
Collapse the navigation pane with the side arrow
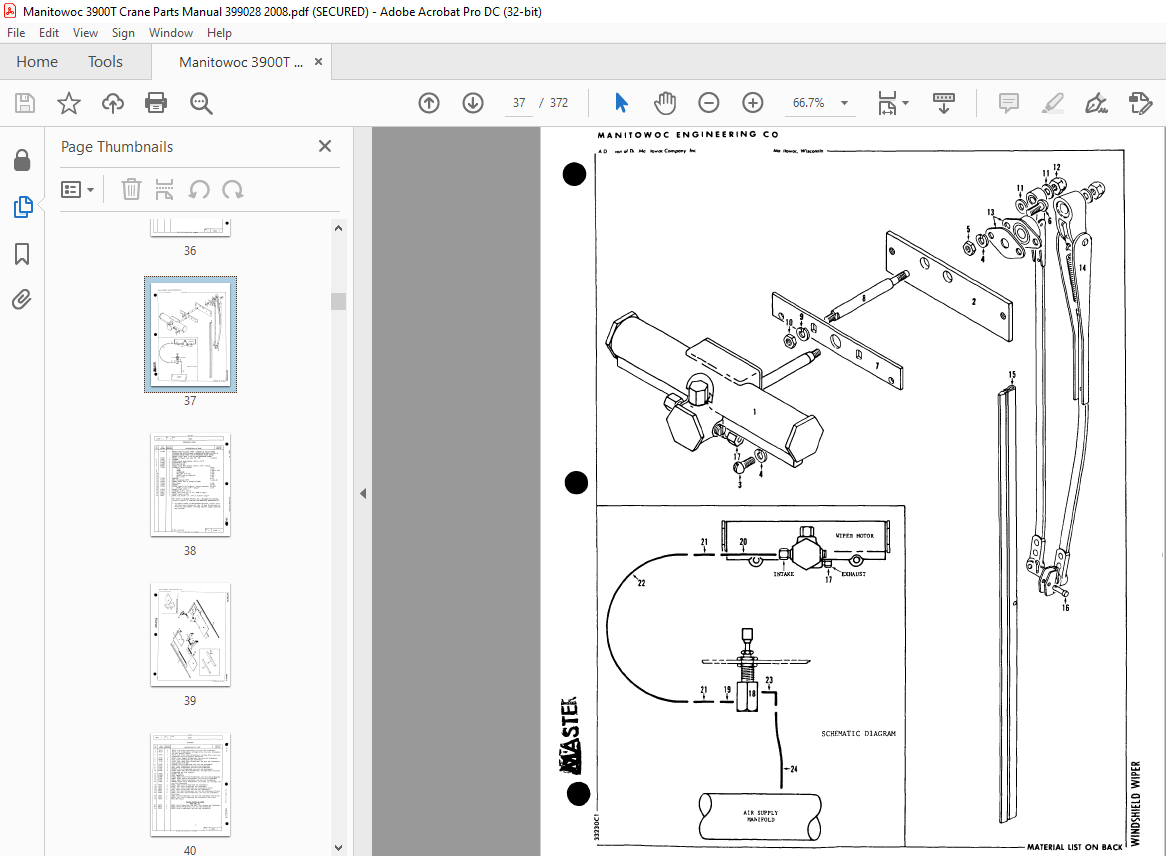pyautogui.click(x=363, y=493)
